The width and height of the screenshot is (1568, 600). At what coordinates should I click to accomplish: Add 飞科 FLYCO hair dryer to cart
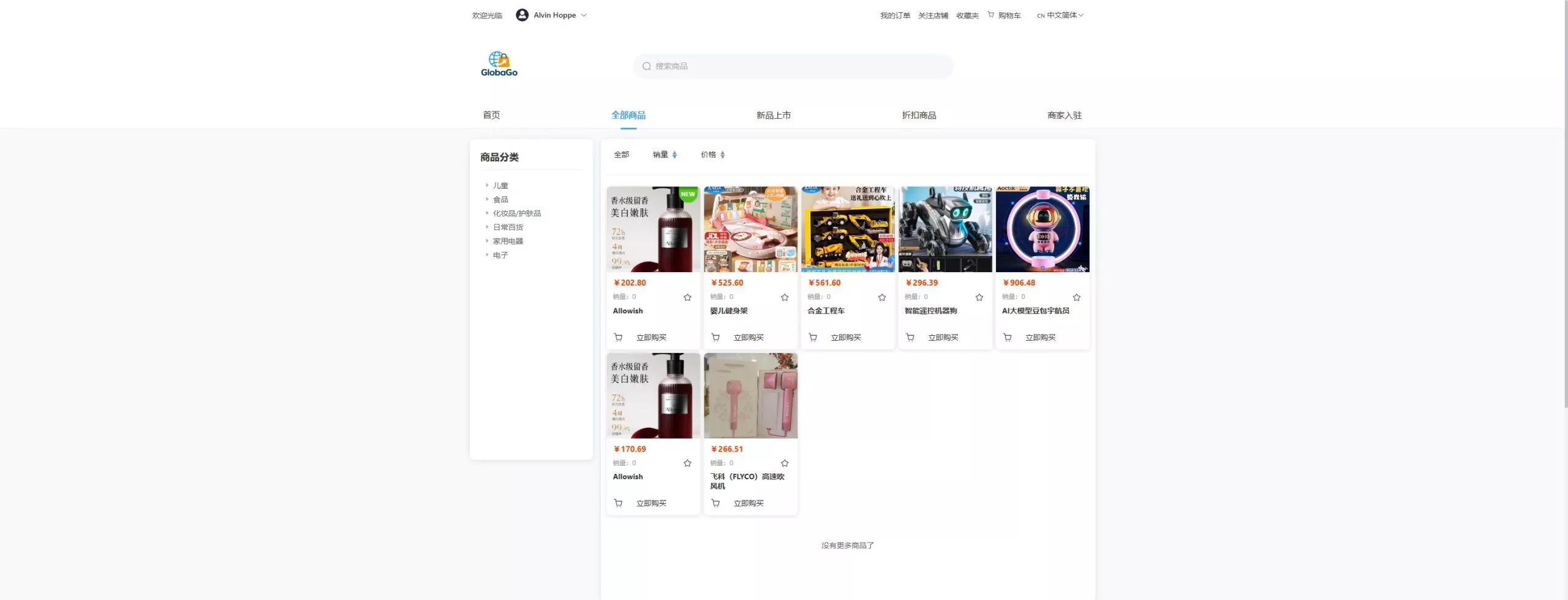(715, 504)
